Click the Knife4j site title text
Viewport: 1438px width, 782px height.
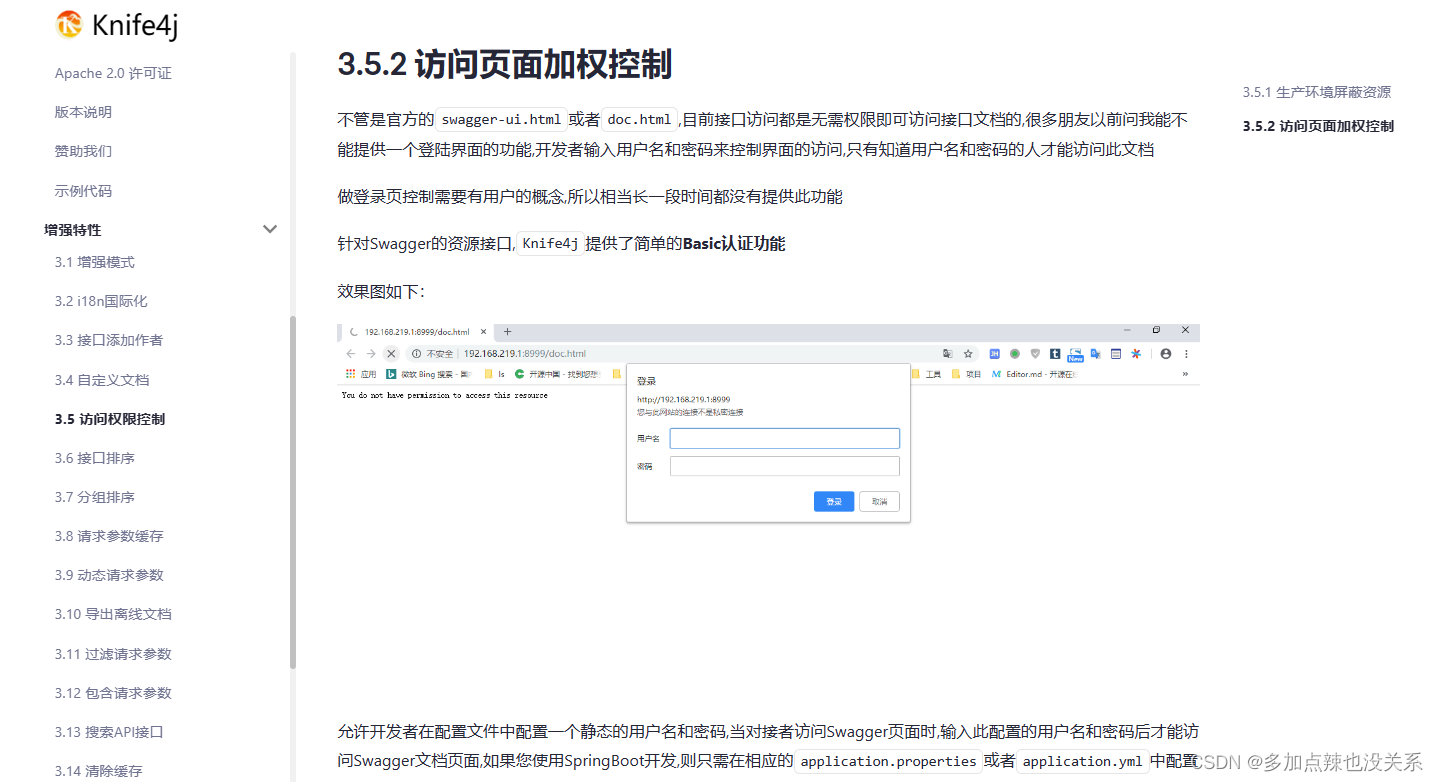(135, 25)
